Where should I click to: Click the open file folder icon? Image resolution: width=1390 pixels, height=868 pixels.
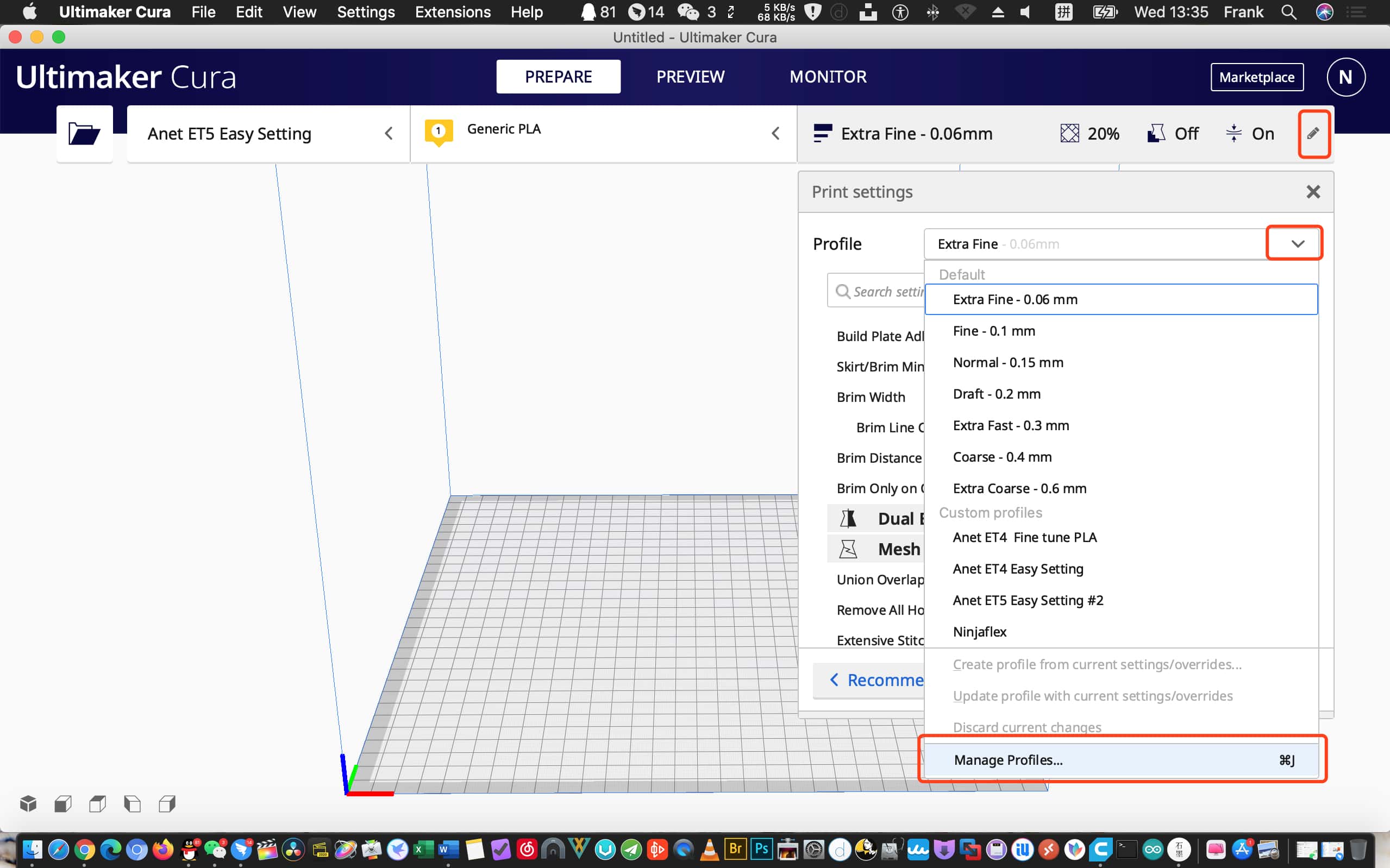point(84,134)
